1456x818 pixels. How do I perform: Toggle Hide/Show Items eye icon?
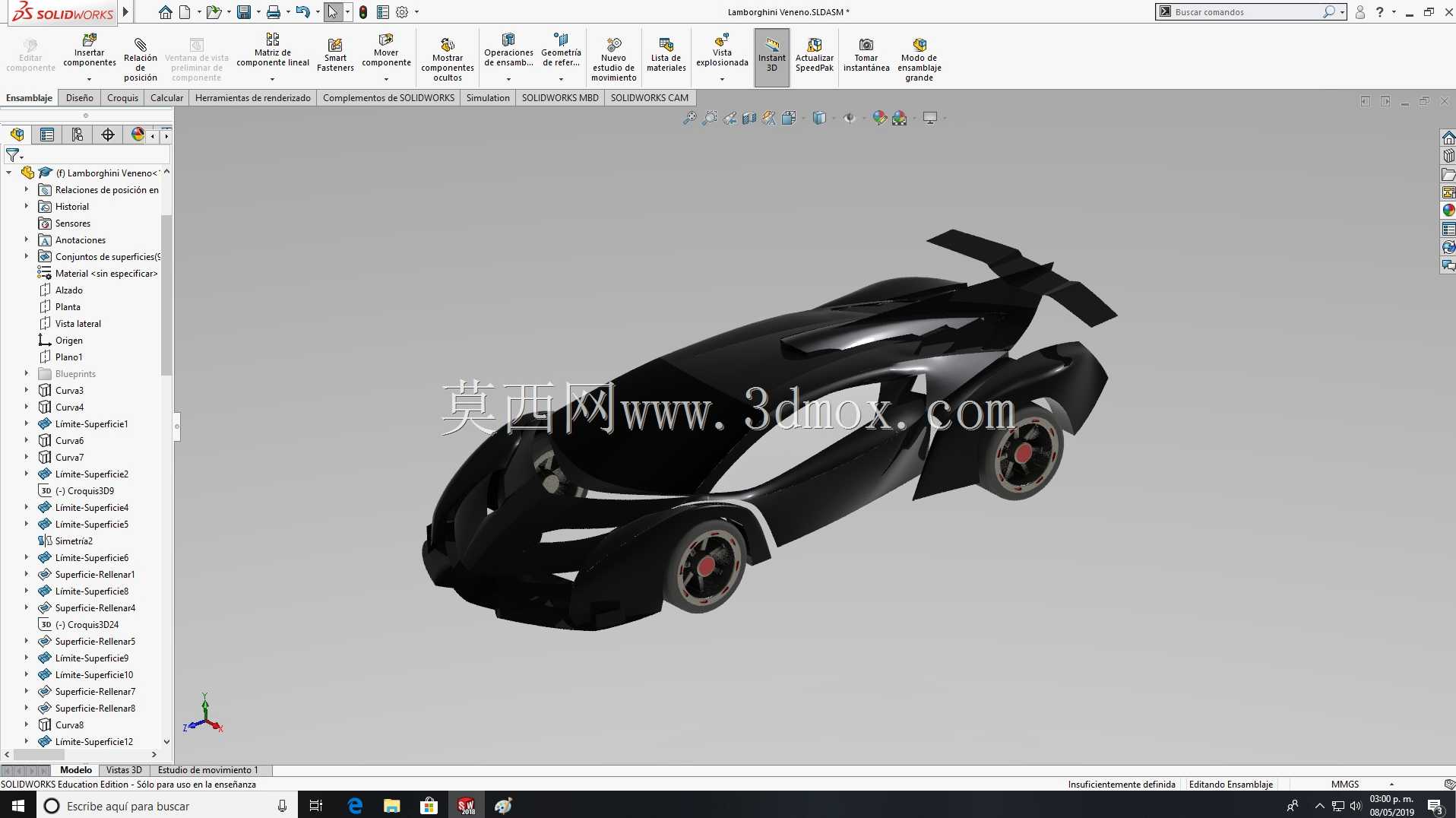click(x=850, y=118)
